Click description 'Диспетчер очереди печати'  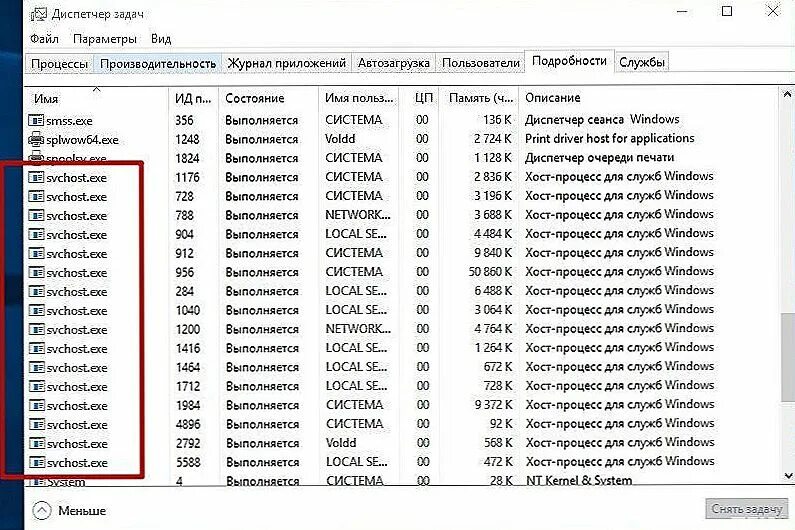[599, 158]
